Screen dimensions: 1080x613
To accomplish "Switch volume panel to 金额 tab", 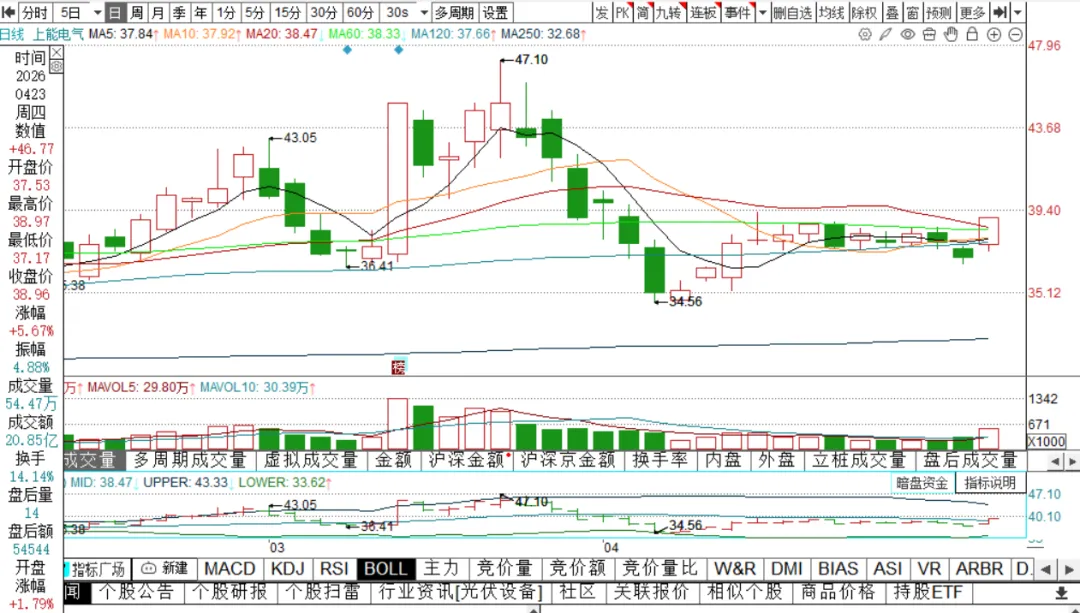I will click(x=393, y=460).
